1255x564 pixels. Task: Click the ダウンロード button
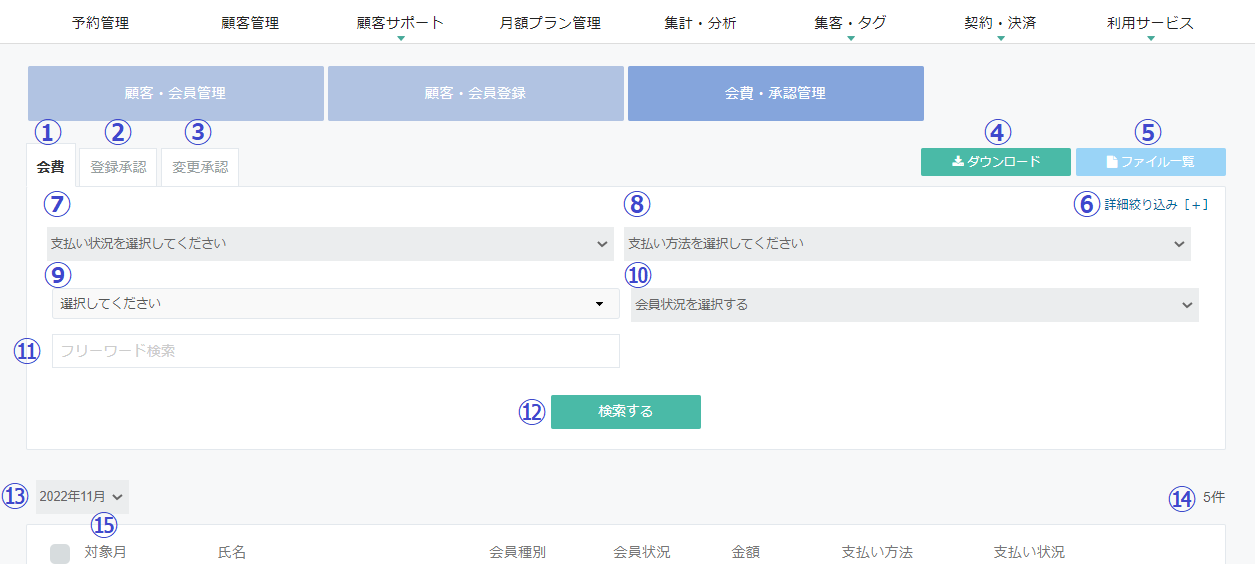(x=996, y=162)
